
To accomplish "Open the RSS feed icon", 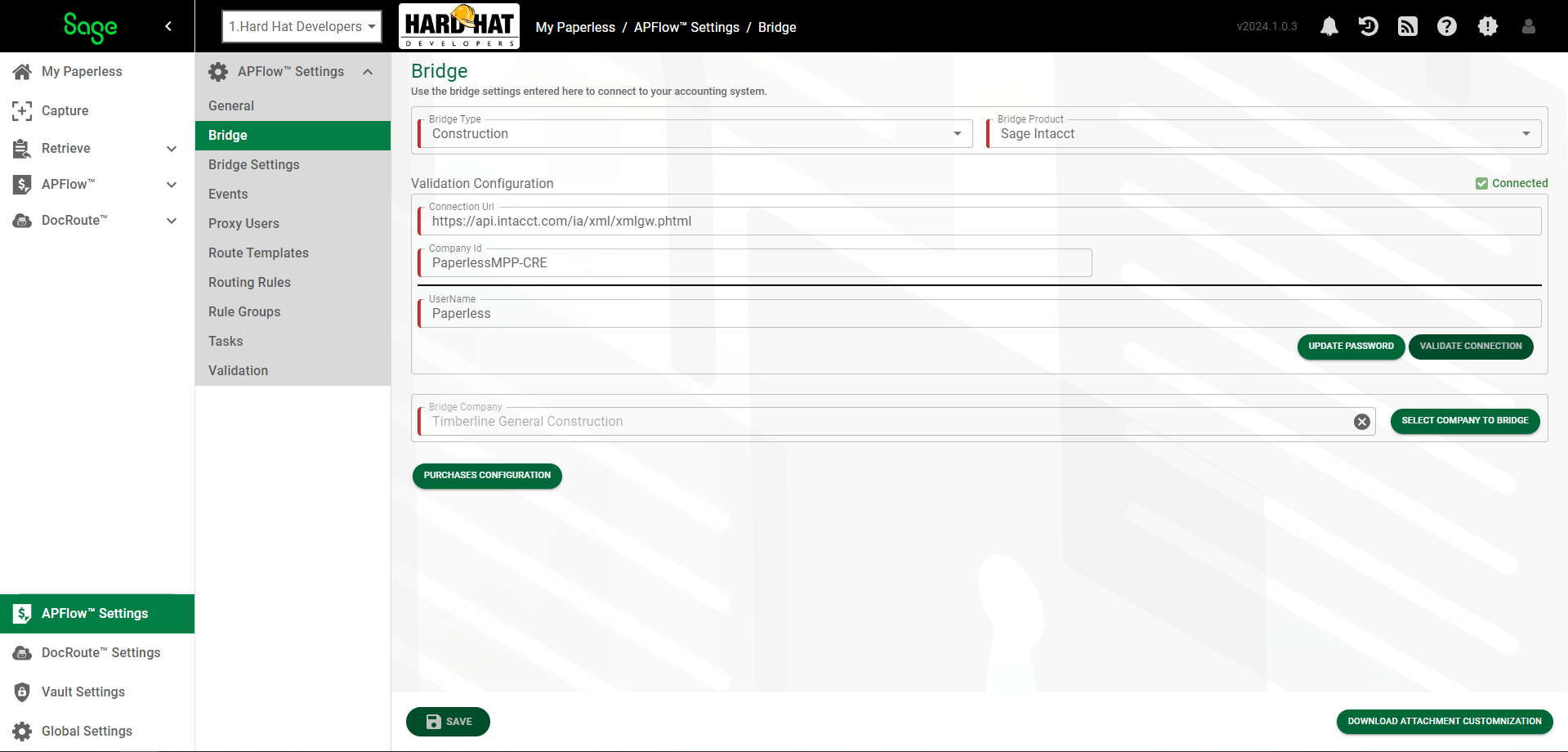I will pos(1407,26).
